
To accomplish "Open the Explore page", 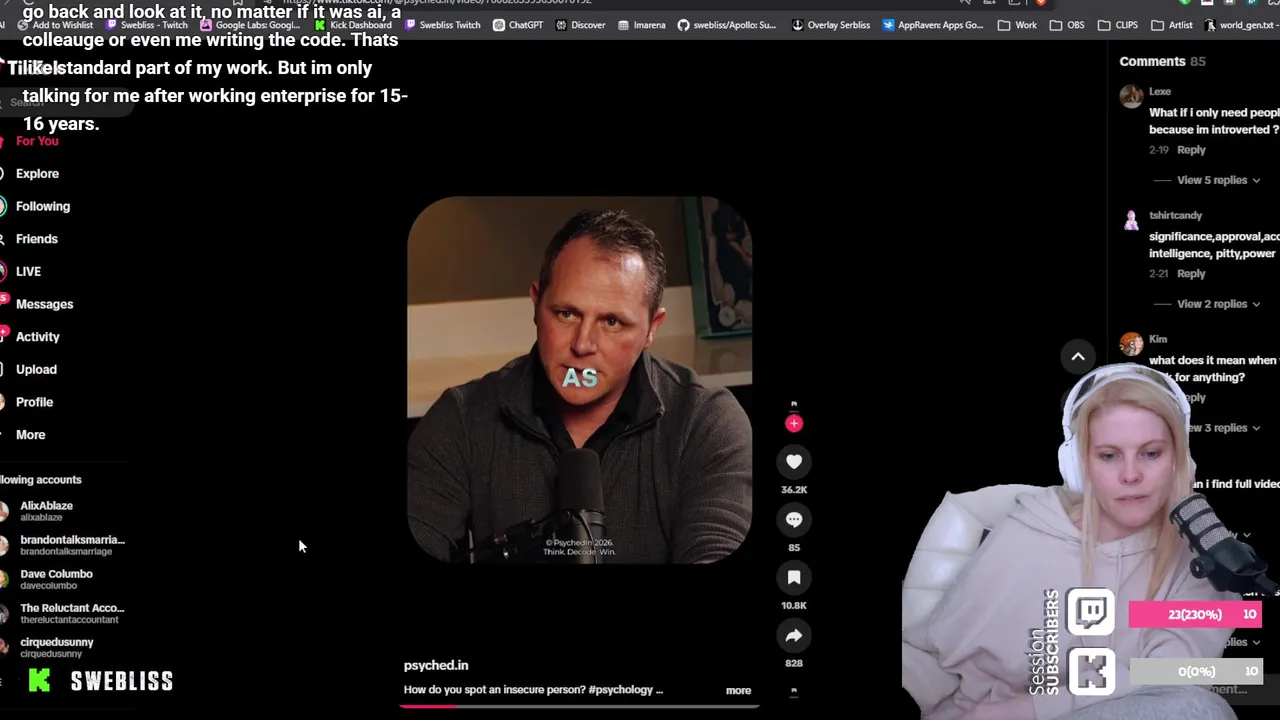I will pos(37,174).
